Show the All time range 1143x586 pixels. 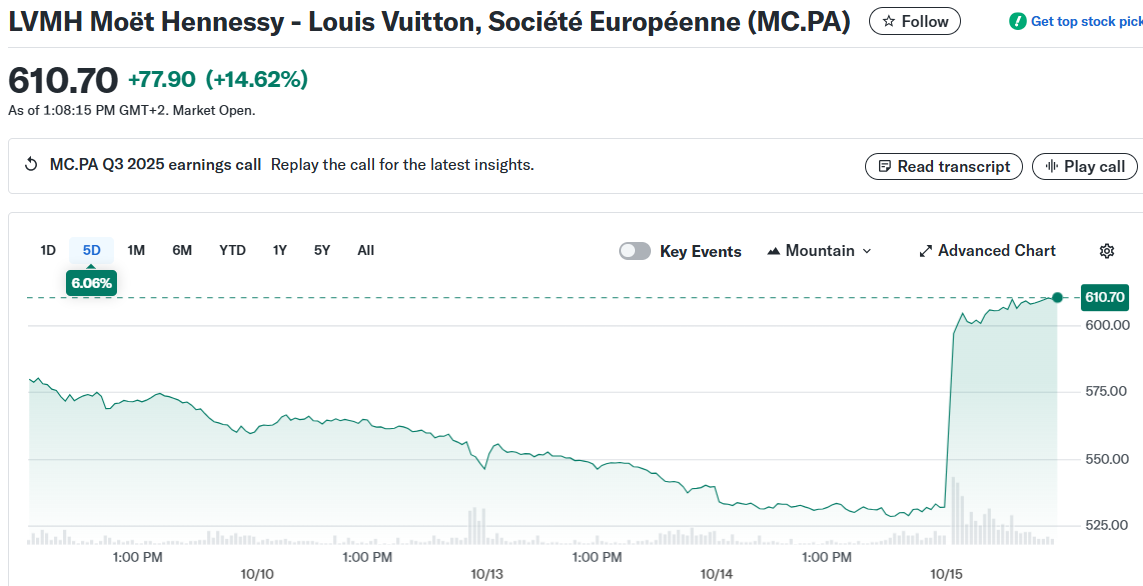pyautogui.click(x=366, y=250)
